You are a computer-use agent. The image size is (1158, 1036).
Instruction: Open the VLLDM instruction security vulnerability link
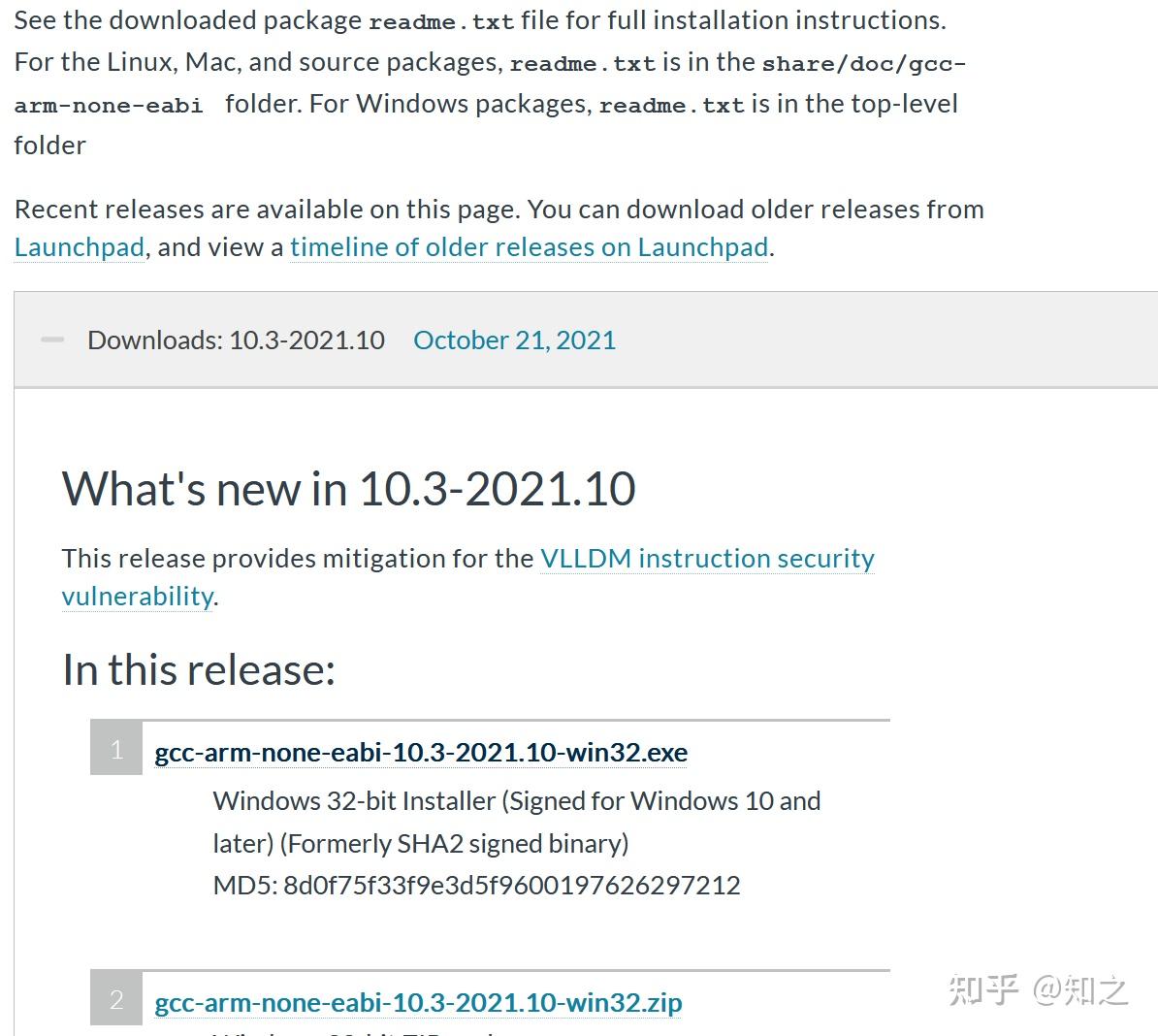[x=707, y=559]
